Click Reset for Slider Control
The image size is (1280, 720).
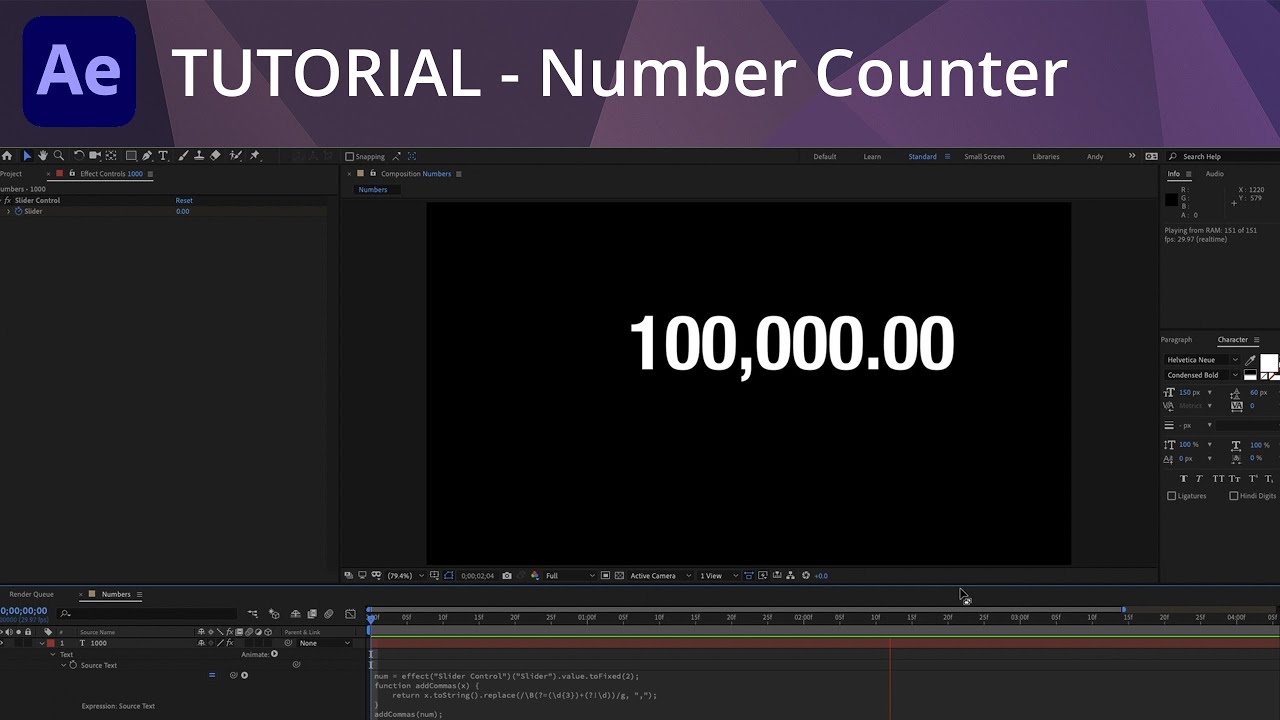click(x=184, y=201)
